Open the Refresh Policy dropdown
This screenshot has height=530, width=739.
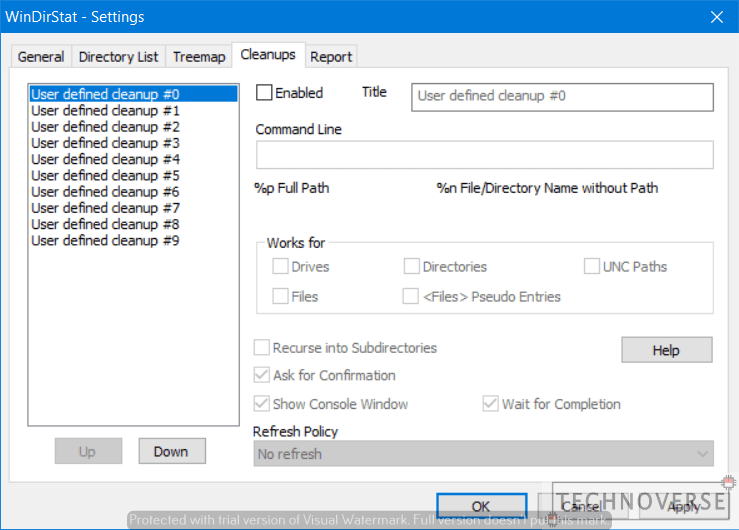(x=484, y=454)
